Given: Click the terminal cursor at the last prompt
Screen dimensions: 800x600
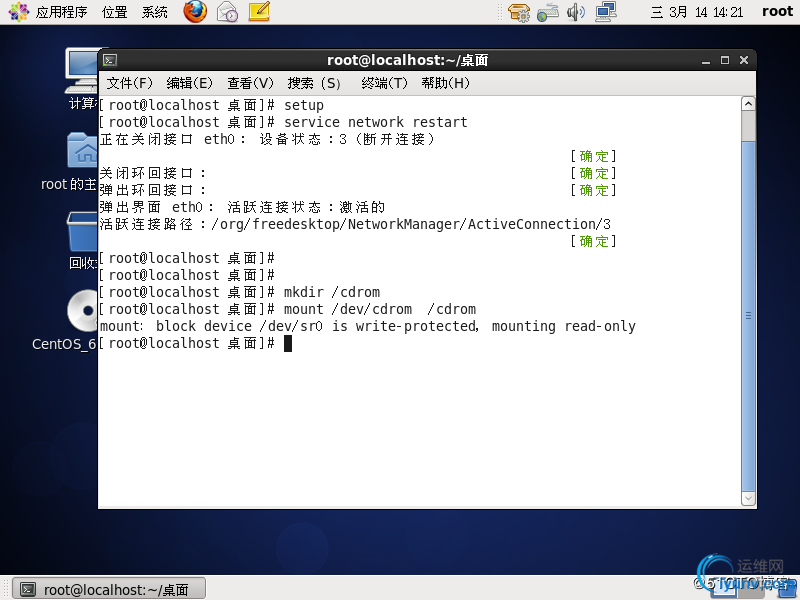Looking at the screenshot, I should [288, 344].
